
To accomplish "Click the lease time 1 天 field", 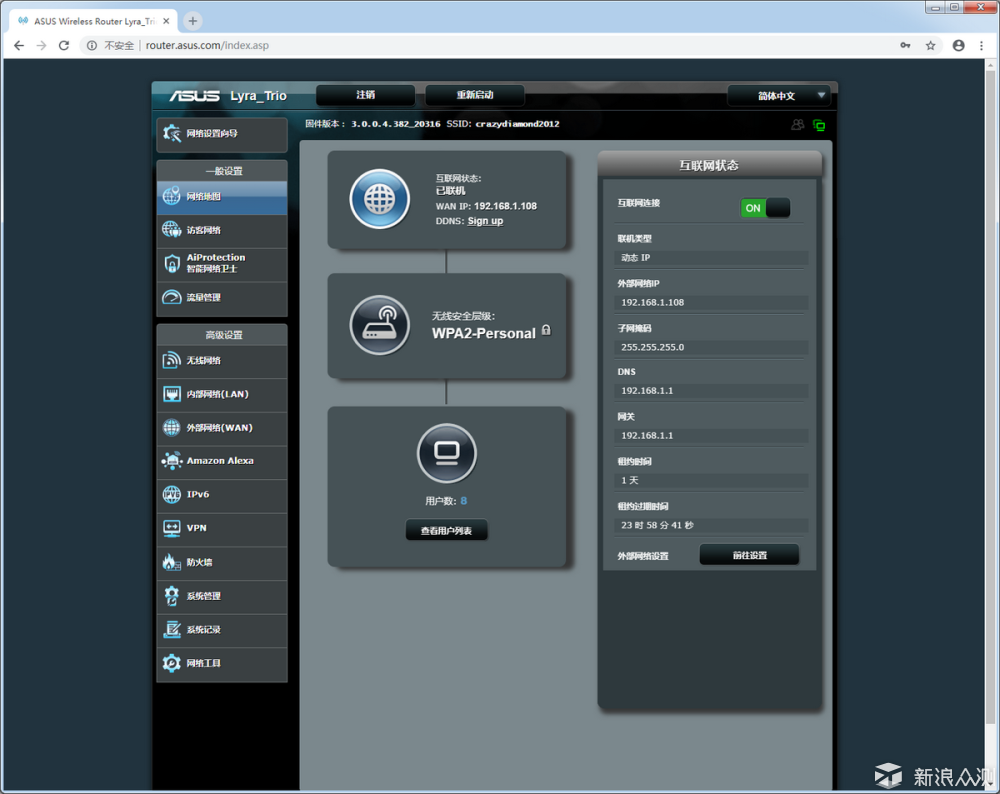I will [x=711, y=480].
